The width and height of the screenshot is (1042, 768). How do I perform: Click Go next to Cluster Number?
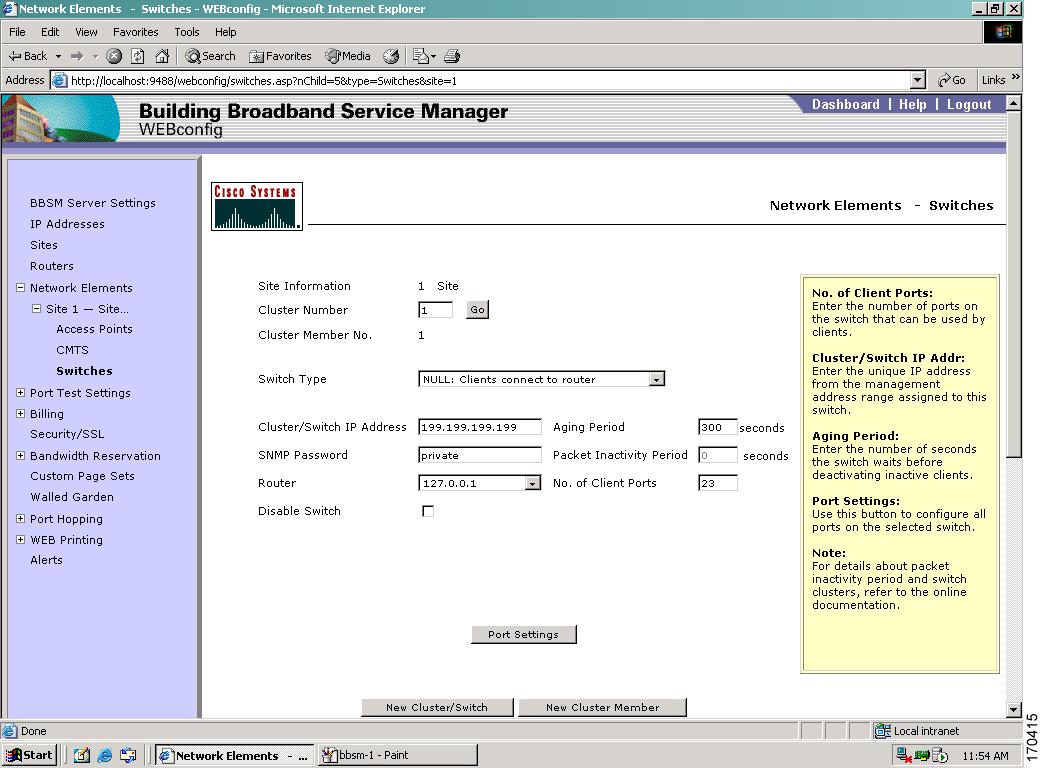pyautogui.click(x=477, y=310)
